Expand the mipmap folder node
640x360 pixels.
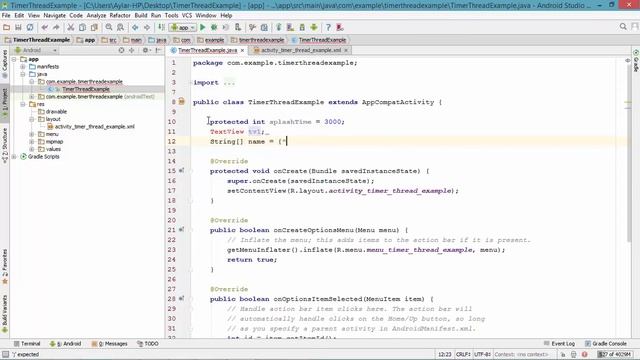(32, 142)
